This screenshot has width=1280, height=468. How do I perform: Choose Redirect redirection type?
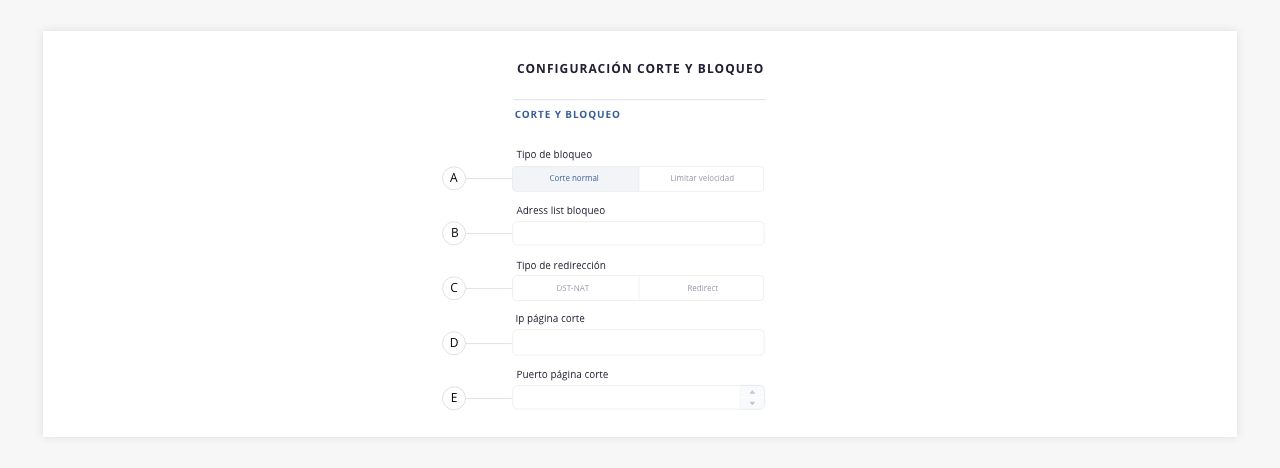(701, 288)
